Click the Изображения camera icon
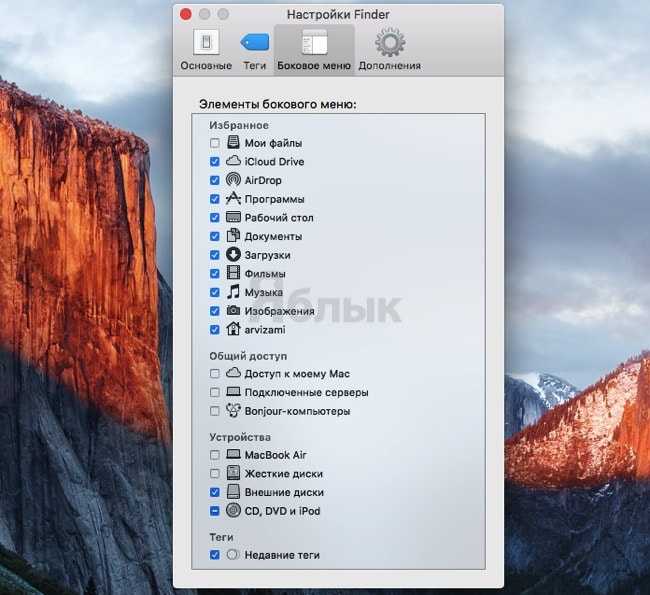The image size is (650, 595). [233, 310]
